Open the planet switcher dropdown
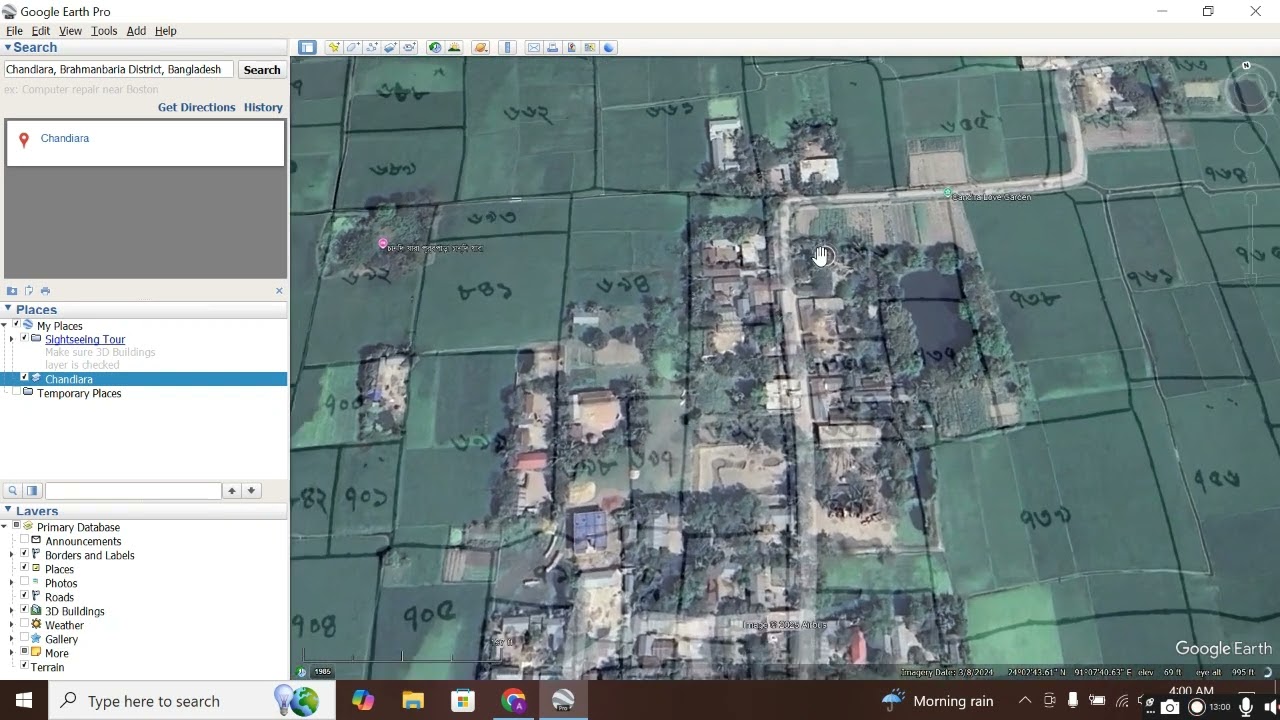Screen dimensions: 1280x720 481,47
